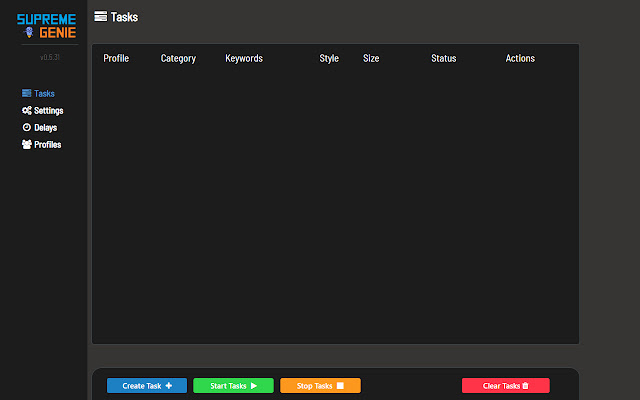
Task: Click the Style column header
Action: pos(329,59)
